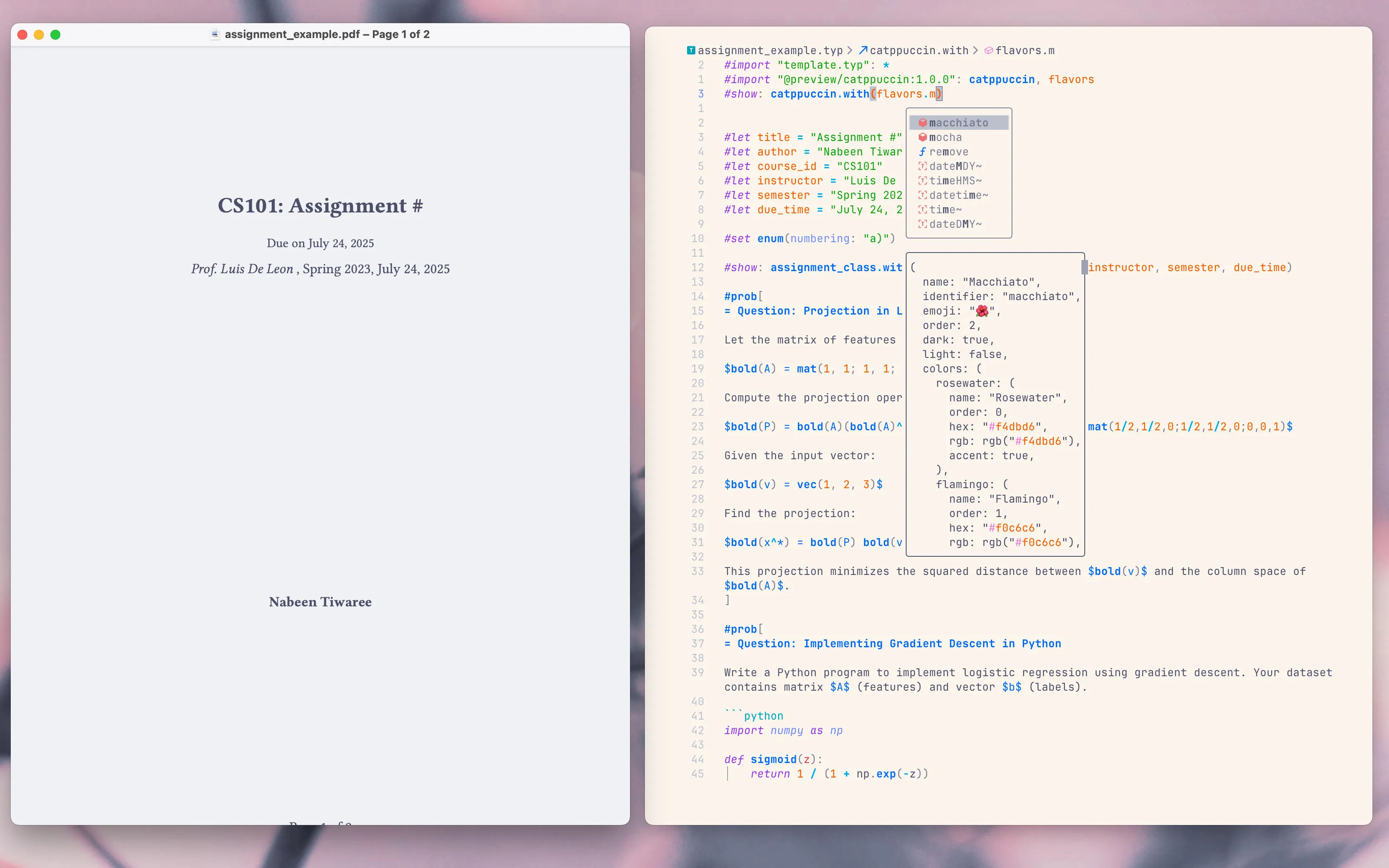1389x868 pixels.
Task: Pick the datetime~ snippet completion
Action: (959, 195)
